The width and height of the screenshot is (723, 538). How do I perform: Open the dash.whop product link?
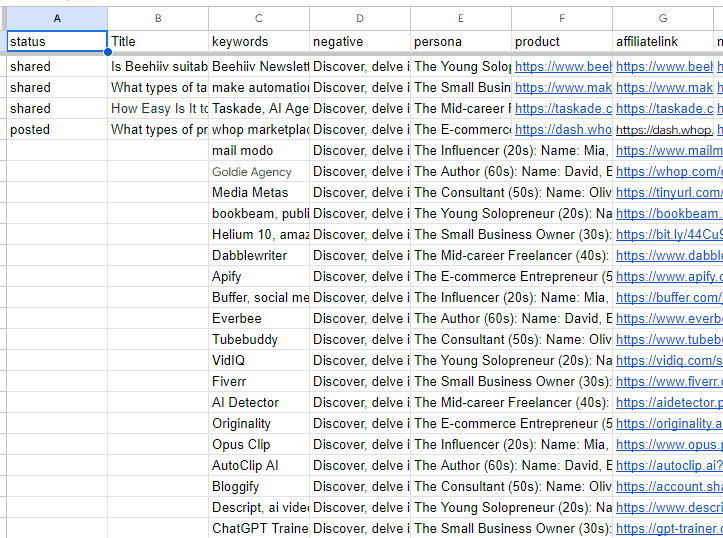(x=563, y=130)
